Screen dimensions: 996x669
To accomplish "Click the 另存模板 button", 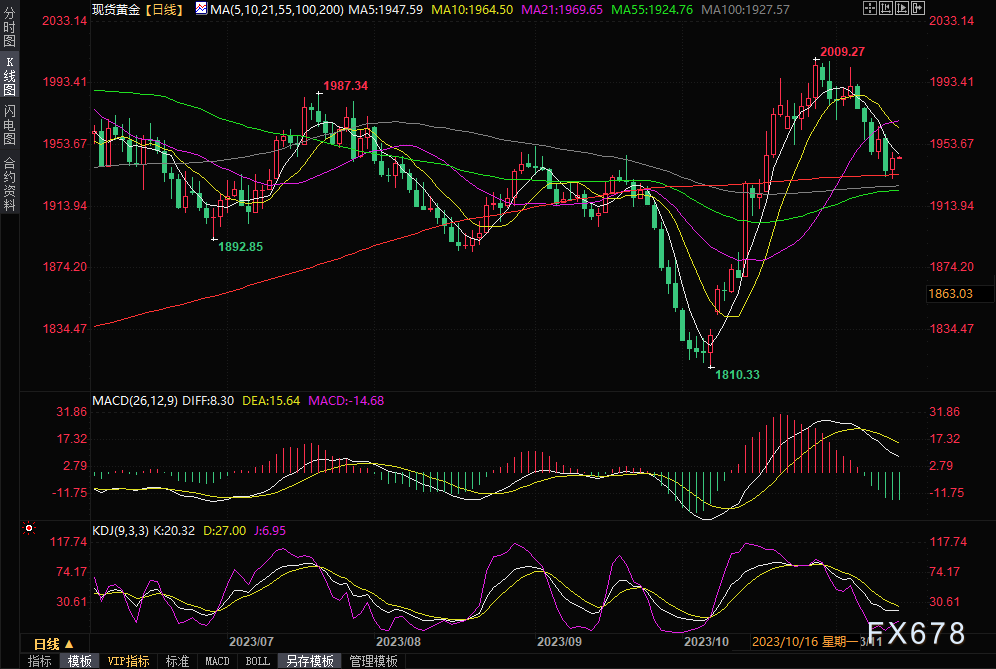I will pyautogui.click(x=310, y=661).
